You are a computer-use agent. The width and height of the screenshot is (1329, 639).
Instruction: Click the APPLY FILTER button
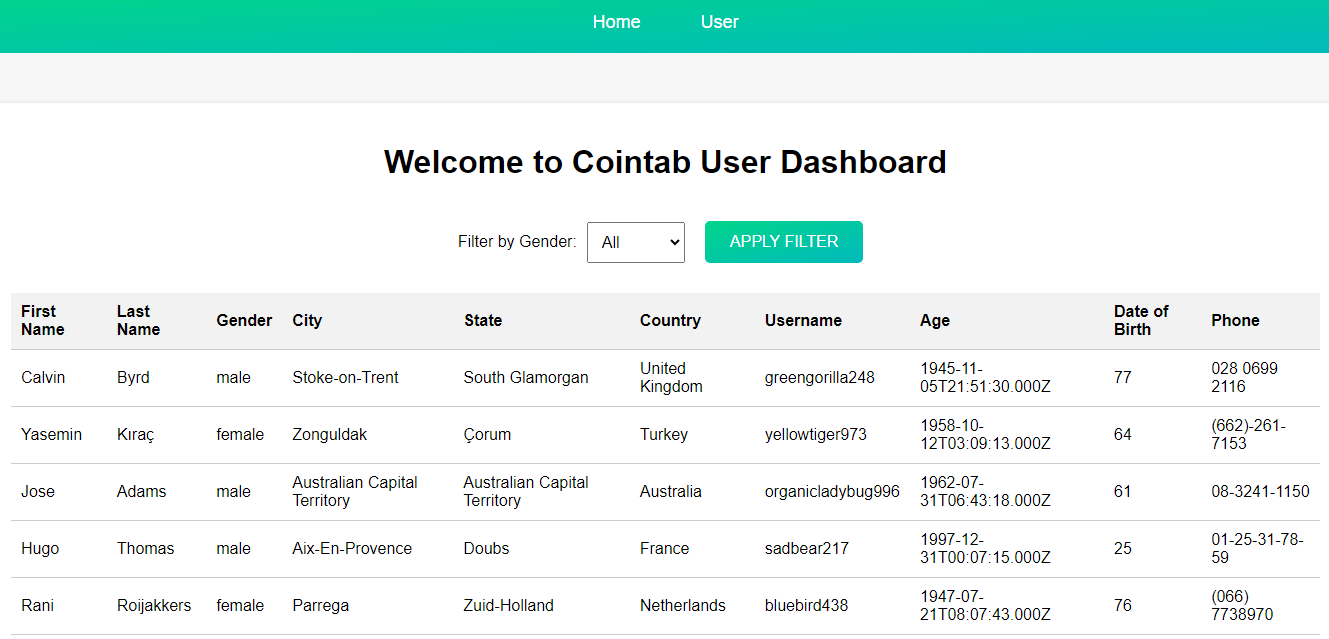pos(783,242)
